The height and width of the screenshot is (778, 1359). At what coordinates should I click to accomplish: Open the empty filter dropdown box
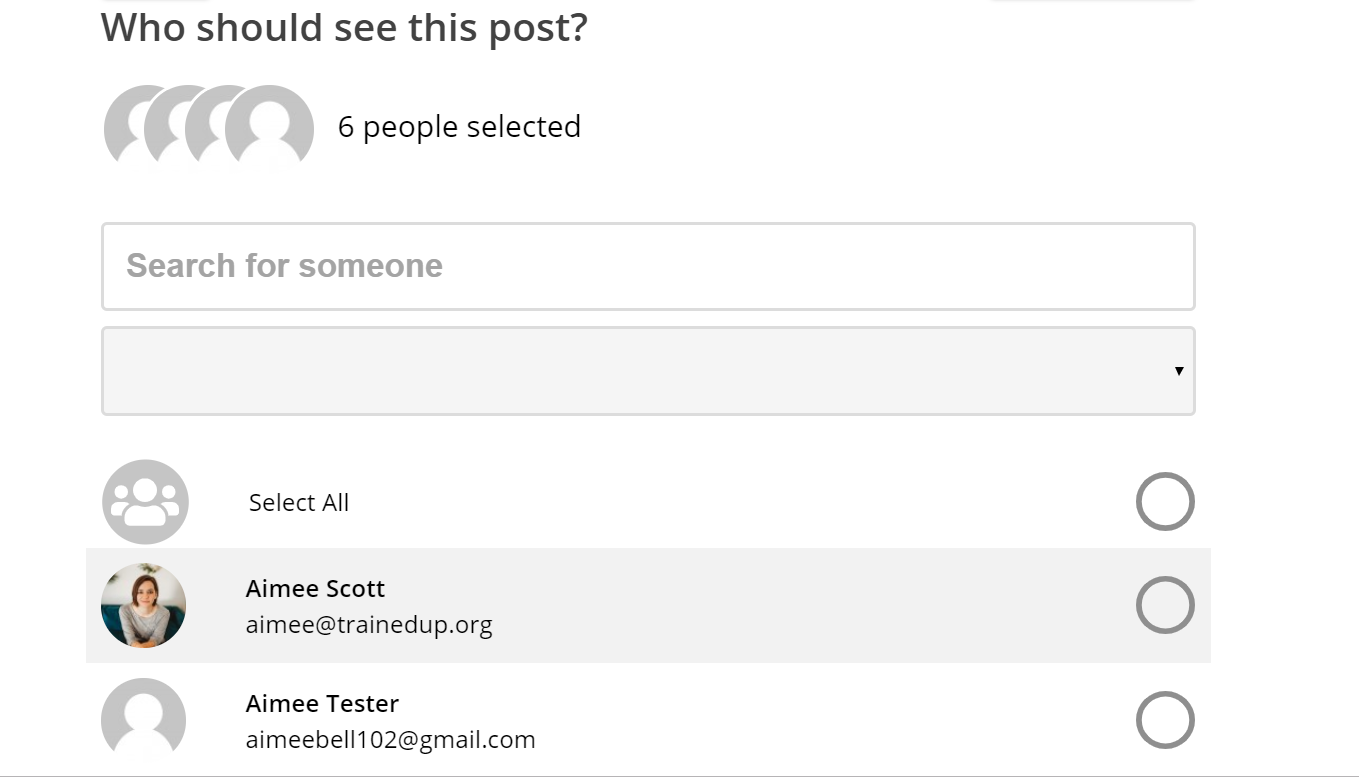(648, 371)
